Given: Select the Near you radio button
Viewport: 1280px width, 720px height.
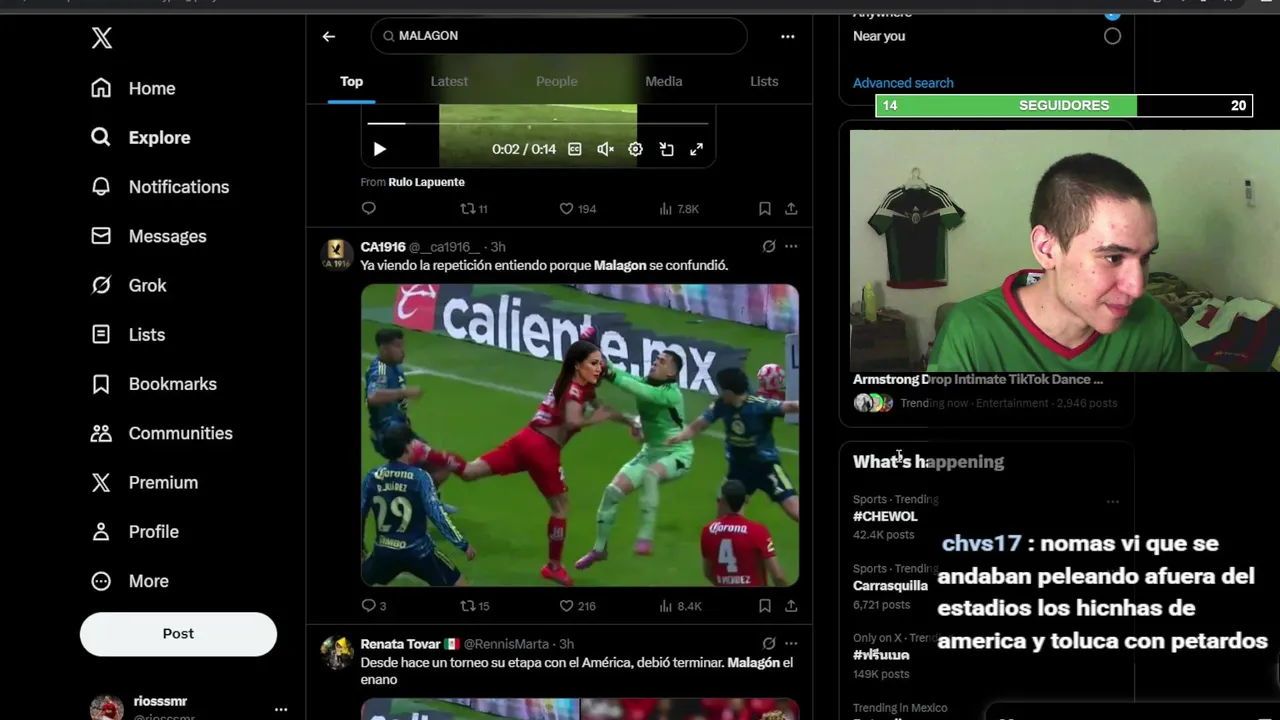Looking at the screenshot, I should pos(1112,36).
